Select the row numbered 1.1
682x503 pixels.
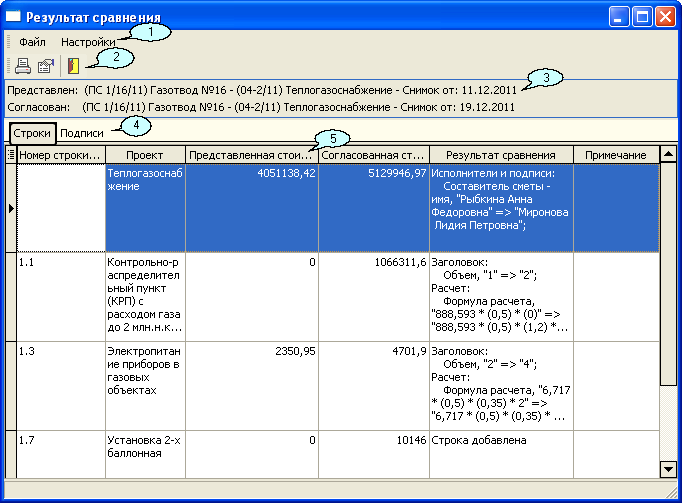61,296
